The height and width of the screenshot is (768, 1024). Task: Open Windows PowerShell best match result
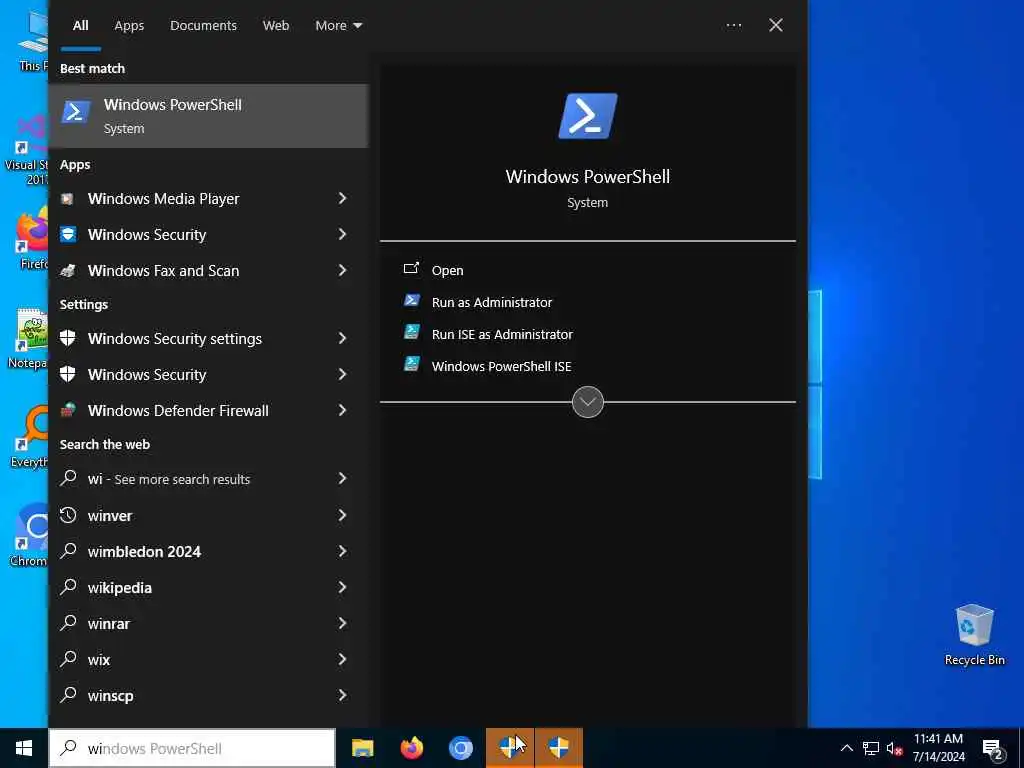208,116
